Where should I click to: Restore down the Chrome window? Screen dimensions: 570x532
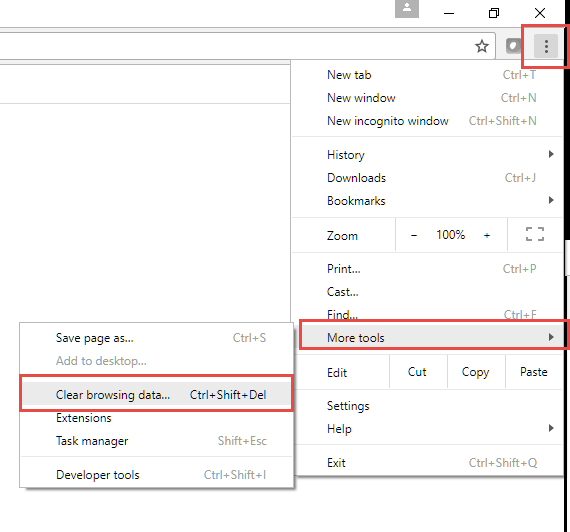point(494,13)
